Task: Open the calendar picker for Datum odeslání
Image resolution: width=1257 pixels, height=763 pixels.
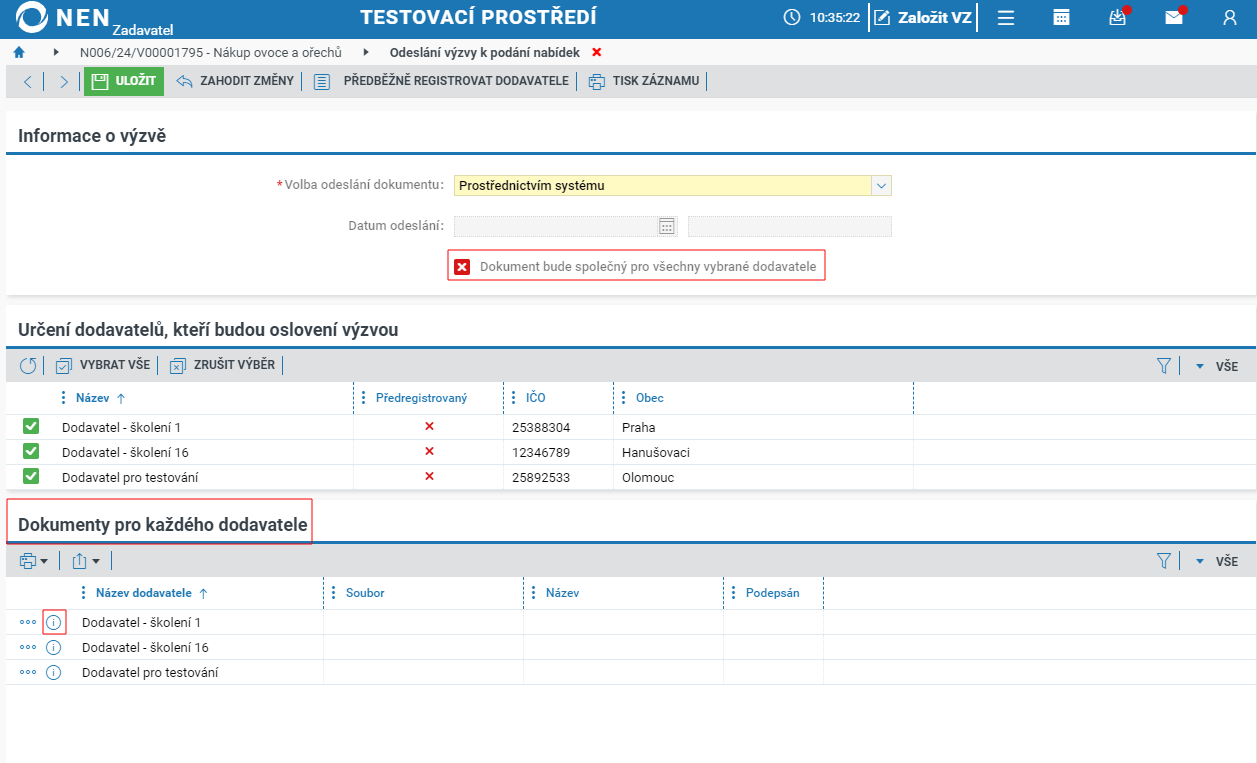Action: (667, 226)
